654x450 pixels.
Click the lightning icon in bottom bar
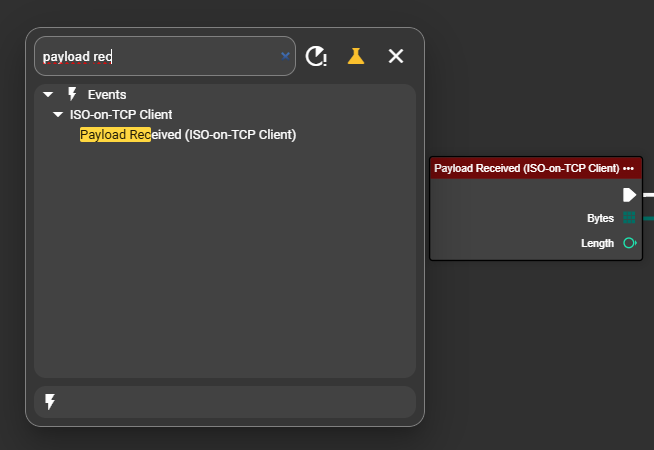[x=50, y=402]
